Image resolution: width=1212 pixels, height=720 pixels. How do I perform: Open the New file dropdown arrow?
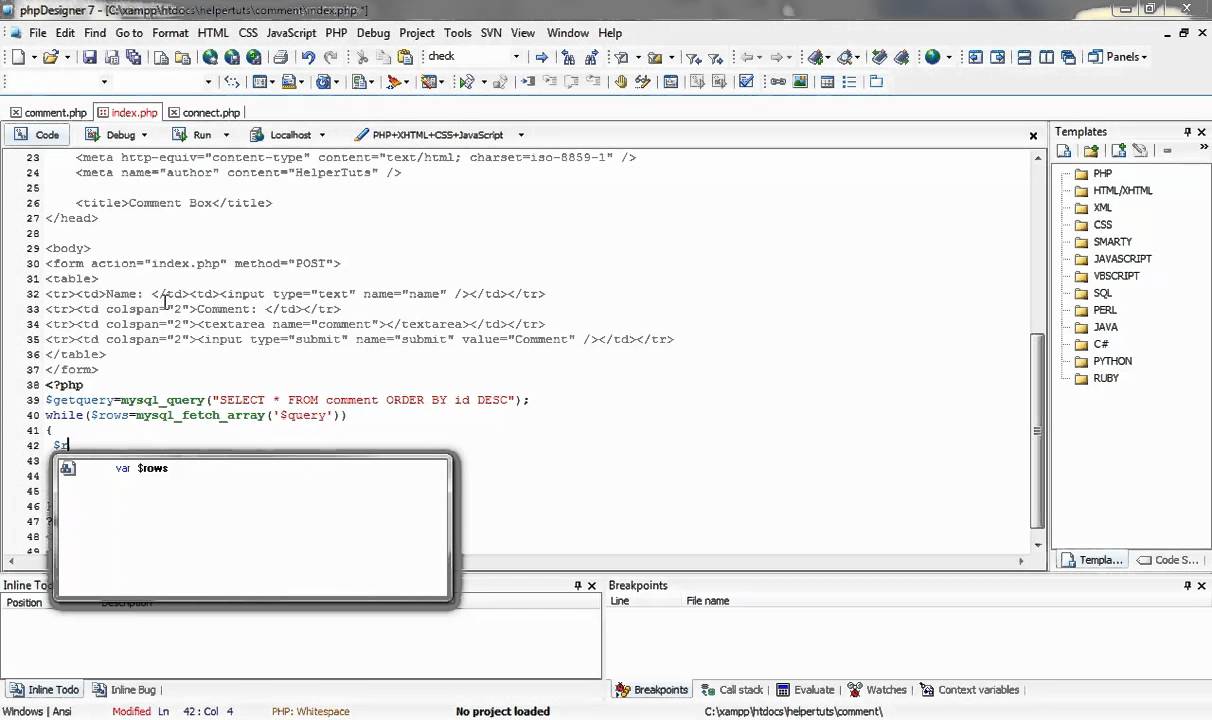[x=35, y=57]
